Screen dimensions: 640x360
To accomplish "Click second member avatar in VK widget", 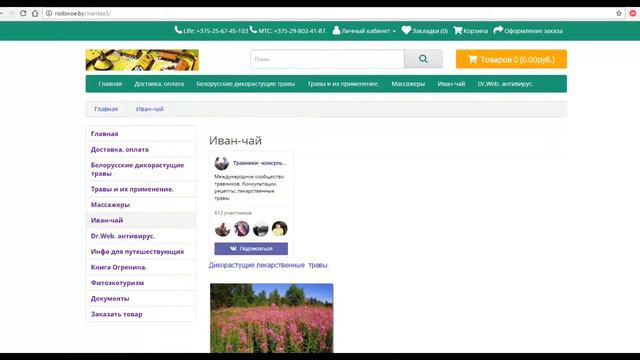I will 242,229.
